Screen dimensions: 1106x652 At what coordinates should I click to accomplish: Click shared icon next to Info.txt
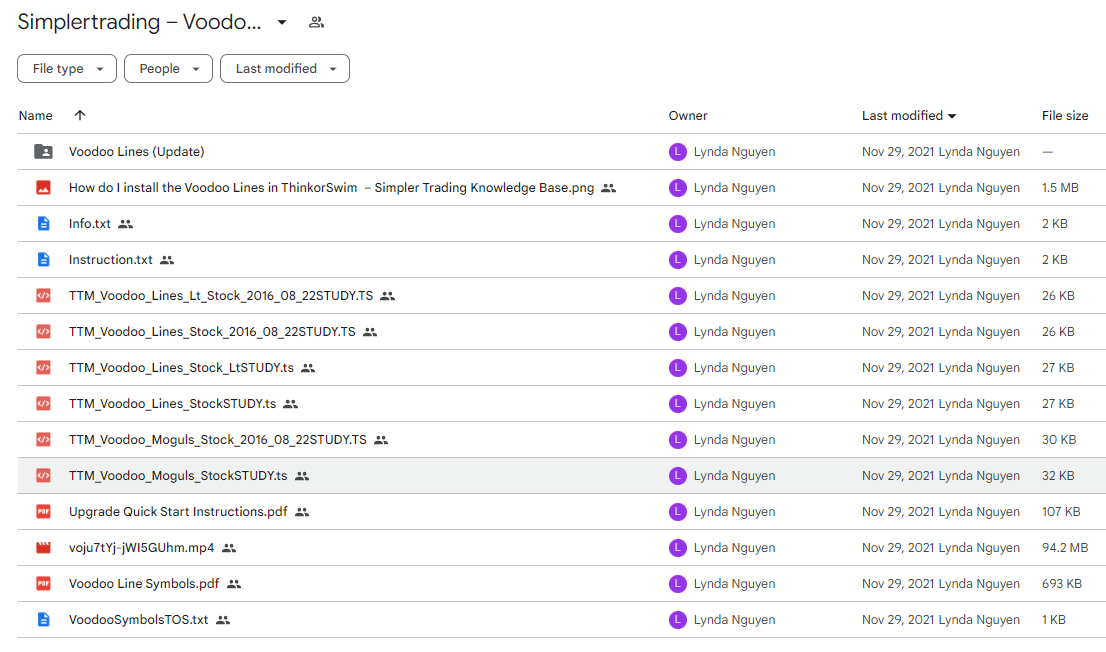click(126, 224)
